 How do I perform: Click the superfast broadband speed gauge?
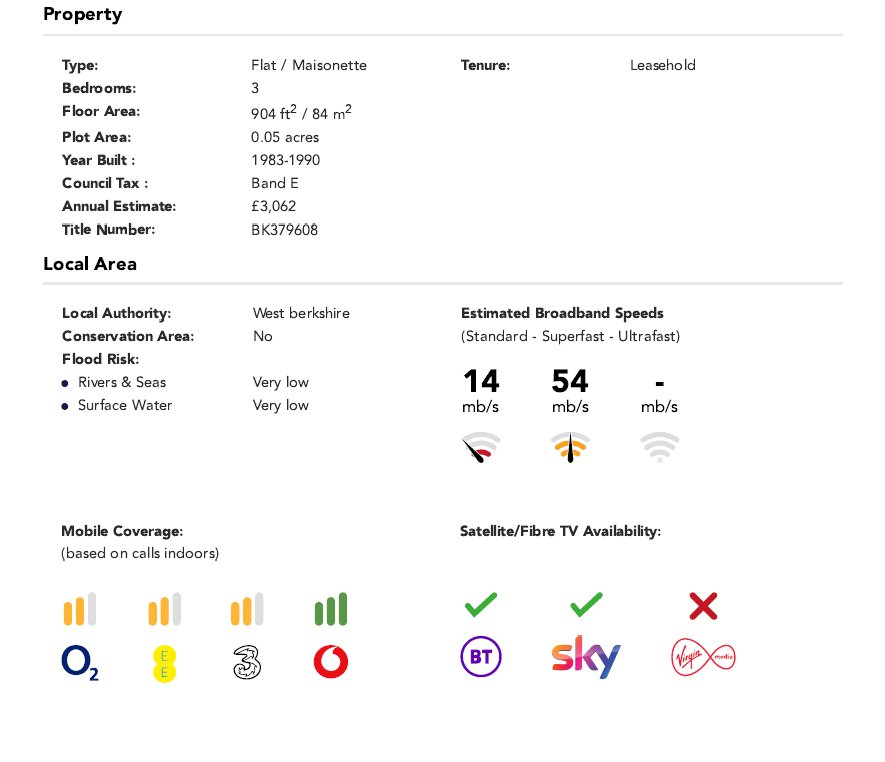[x=571, y=447]
